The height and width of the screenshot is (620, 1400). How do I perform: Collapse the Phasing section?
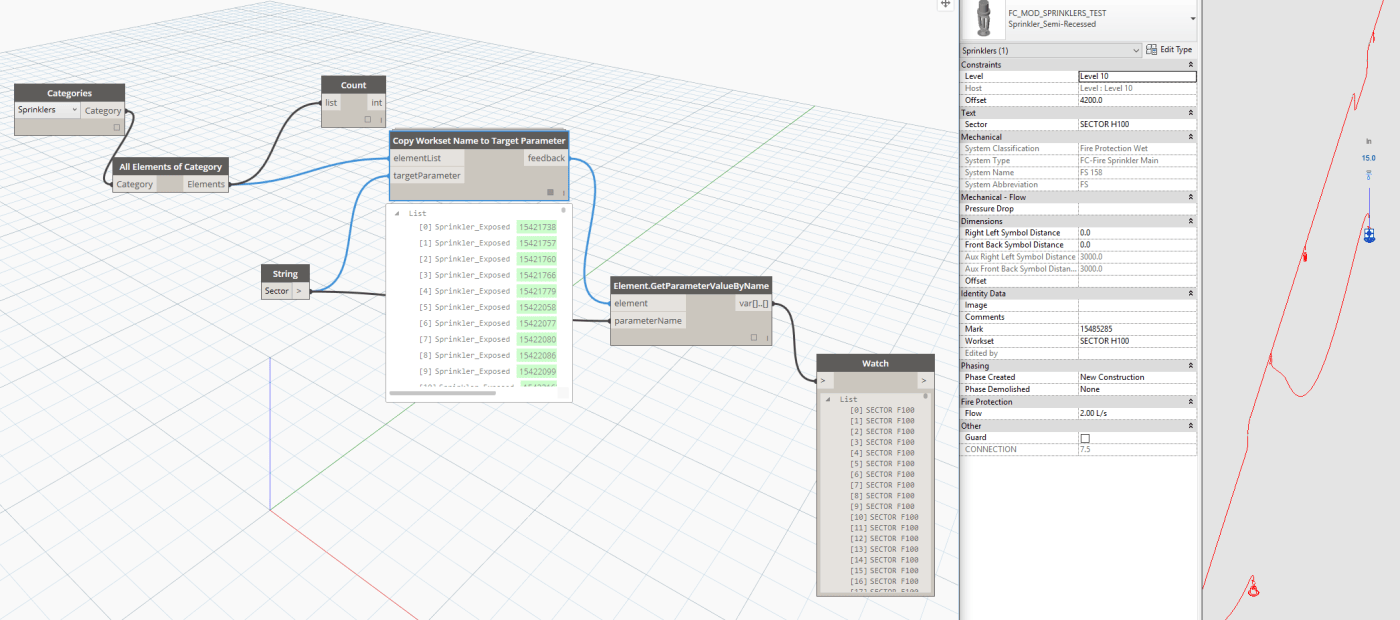[x=1190, y=365]
